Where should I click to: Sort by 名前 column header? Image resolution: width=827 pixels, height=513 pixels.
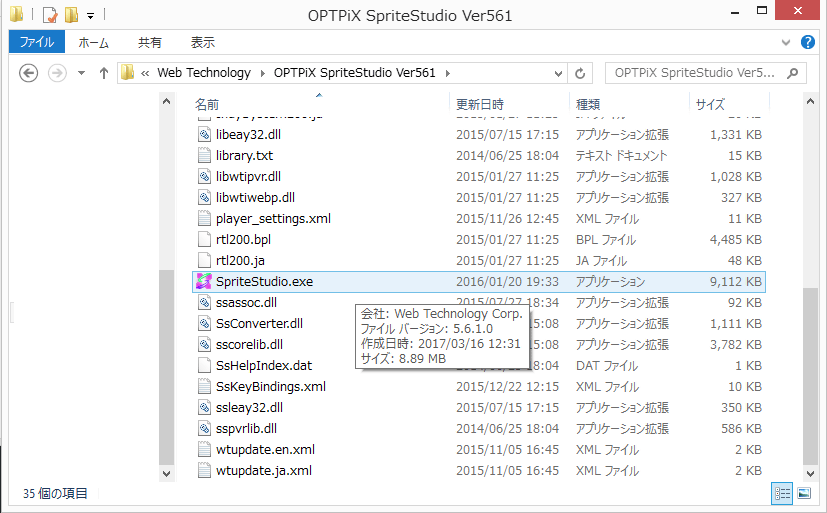click(320, 104)
